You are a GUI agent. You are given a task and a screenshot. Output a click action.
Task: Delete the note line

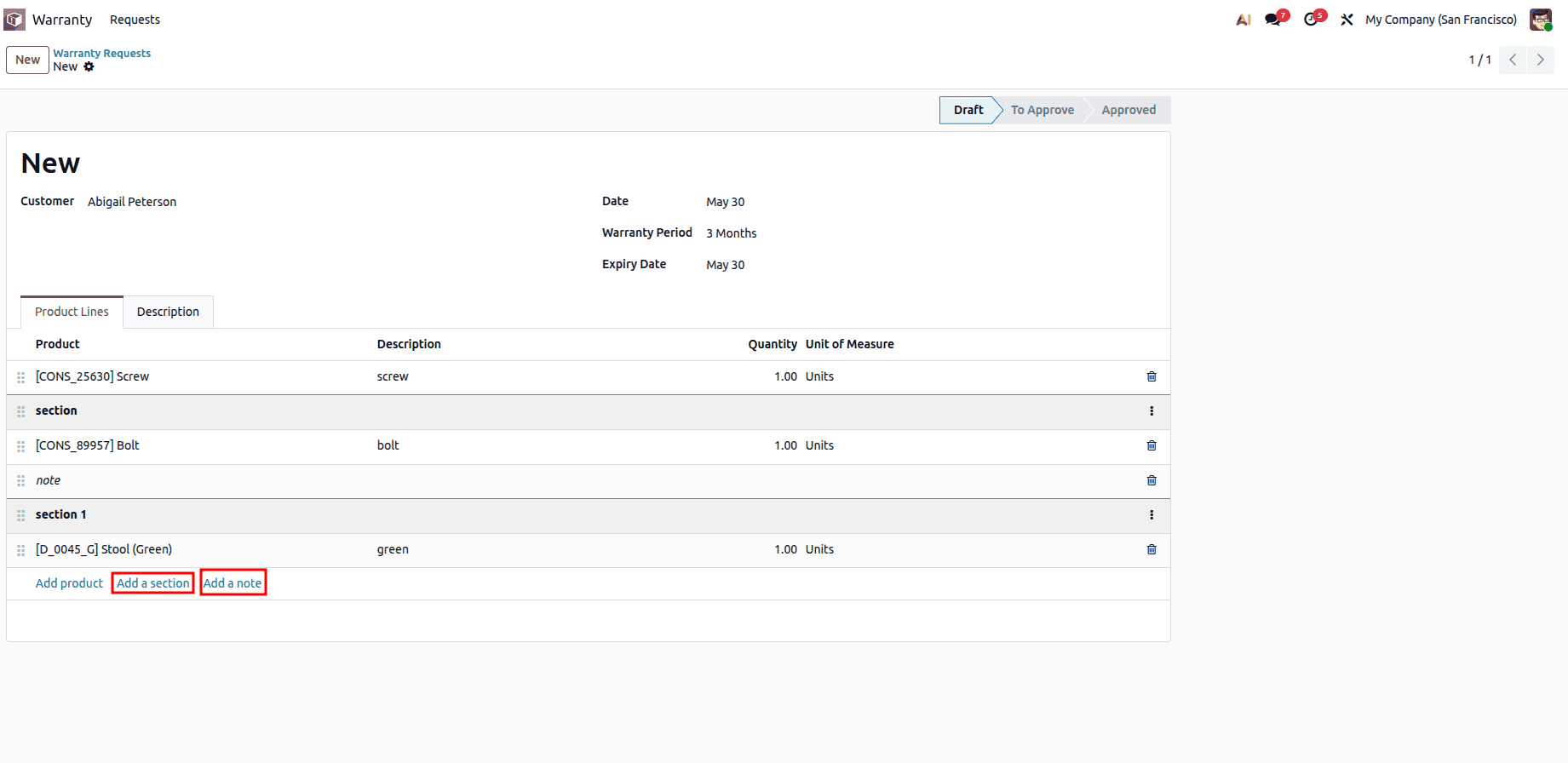(1152, 480)
